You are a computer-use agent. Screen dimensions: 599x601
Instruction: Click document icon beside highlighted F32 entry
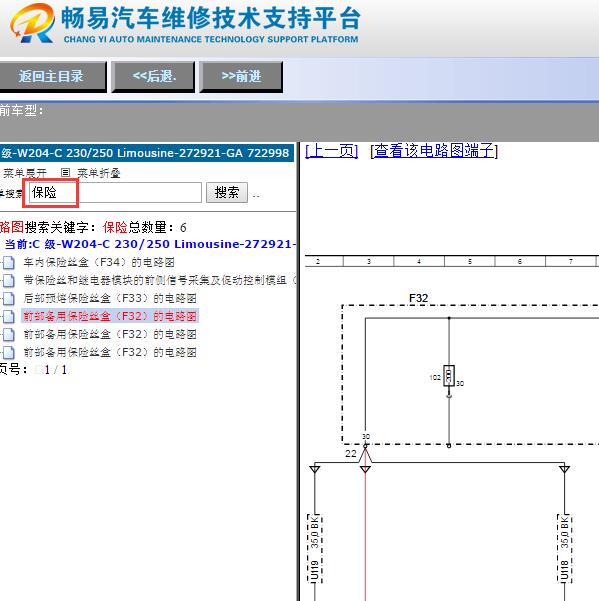pos(8,317)
